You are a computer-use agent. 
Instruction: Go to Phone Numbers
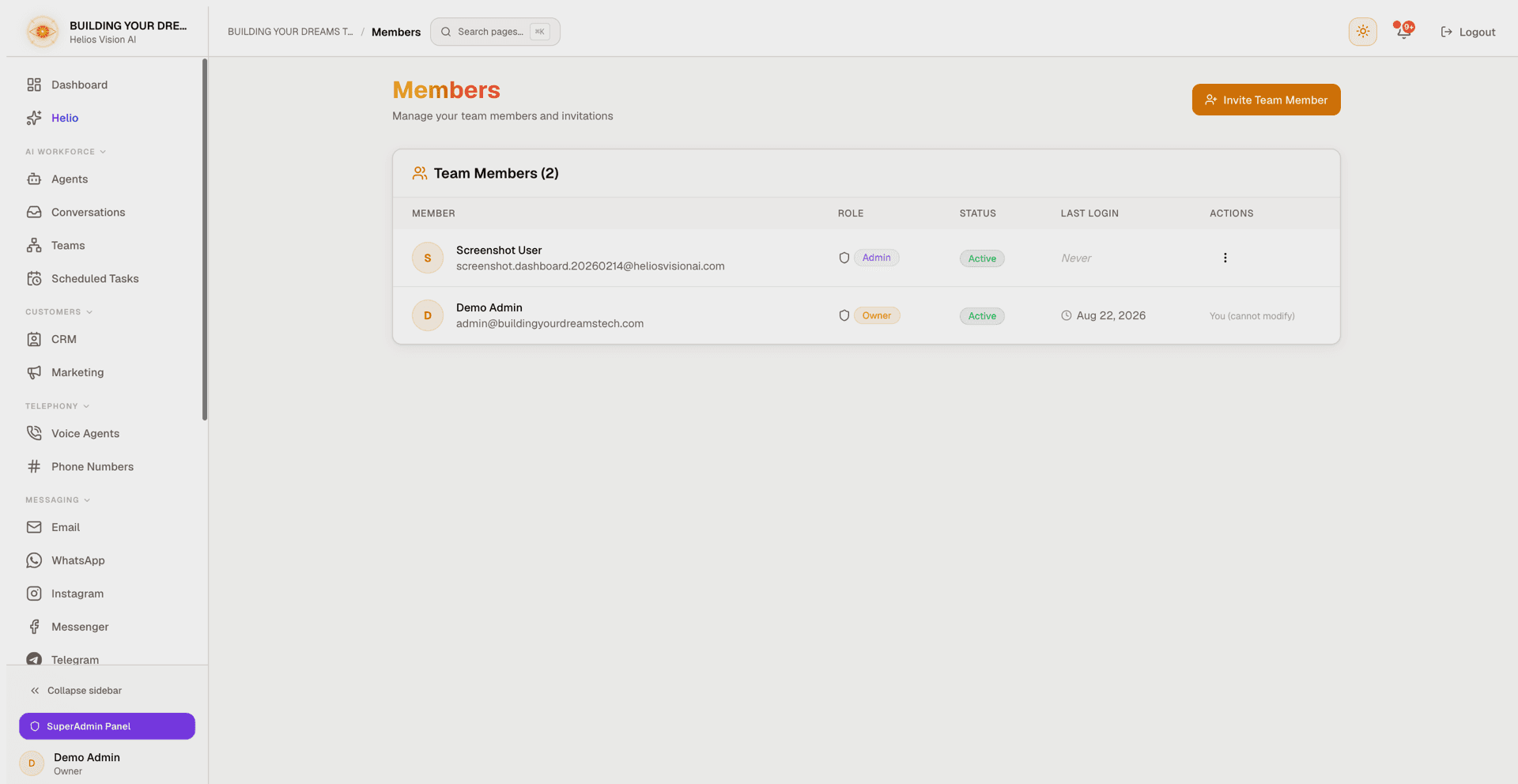coord(107,467)
